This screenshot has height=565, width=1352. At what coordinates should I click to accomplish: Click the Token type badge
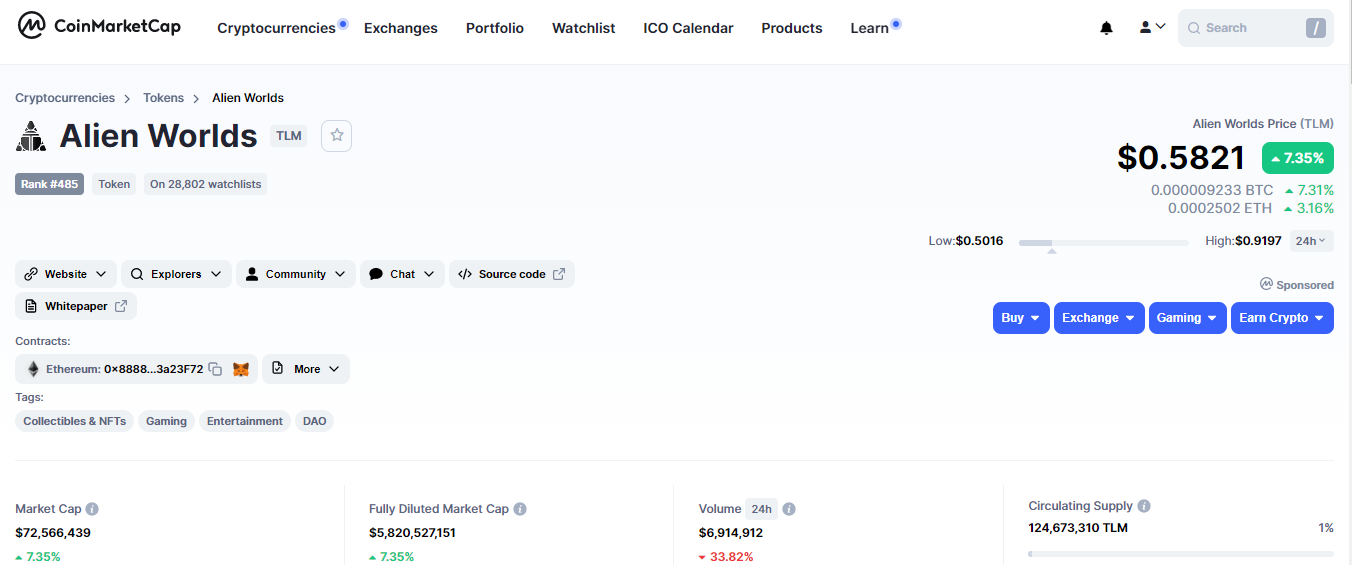[114, 184]
